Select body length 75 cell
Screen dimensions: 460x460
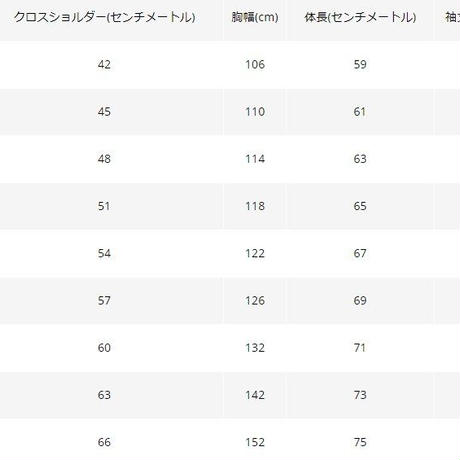point(360,442)
